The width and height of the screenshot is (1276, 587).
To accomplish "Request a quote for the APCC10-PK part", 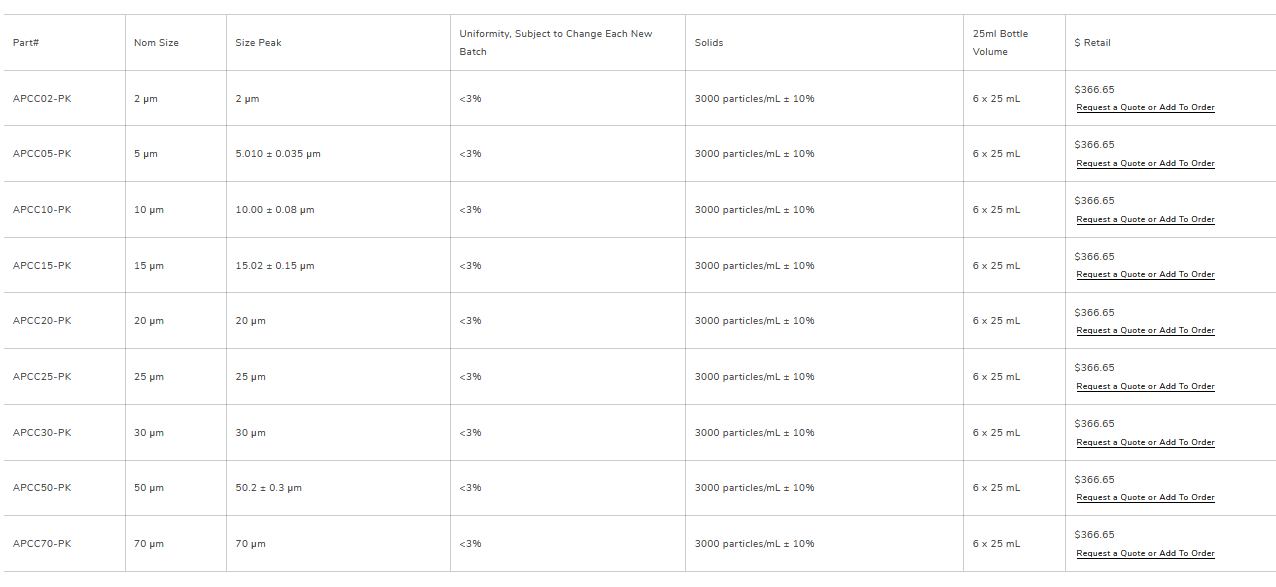I will [1145, 220].
